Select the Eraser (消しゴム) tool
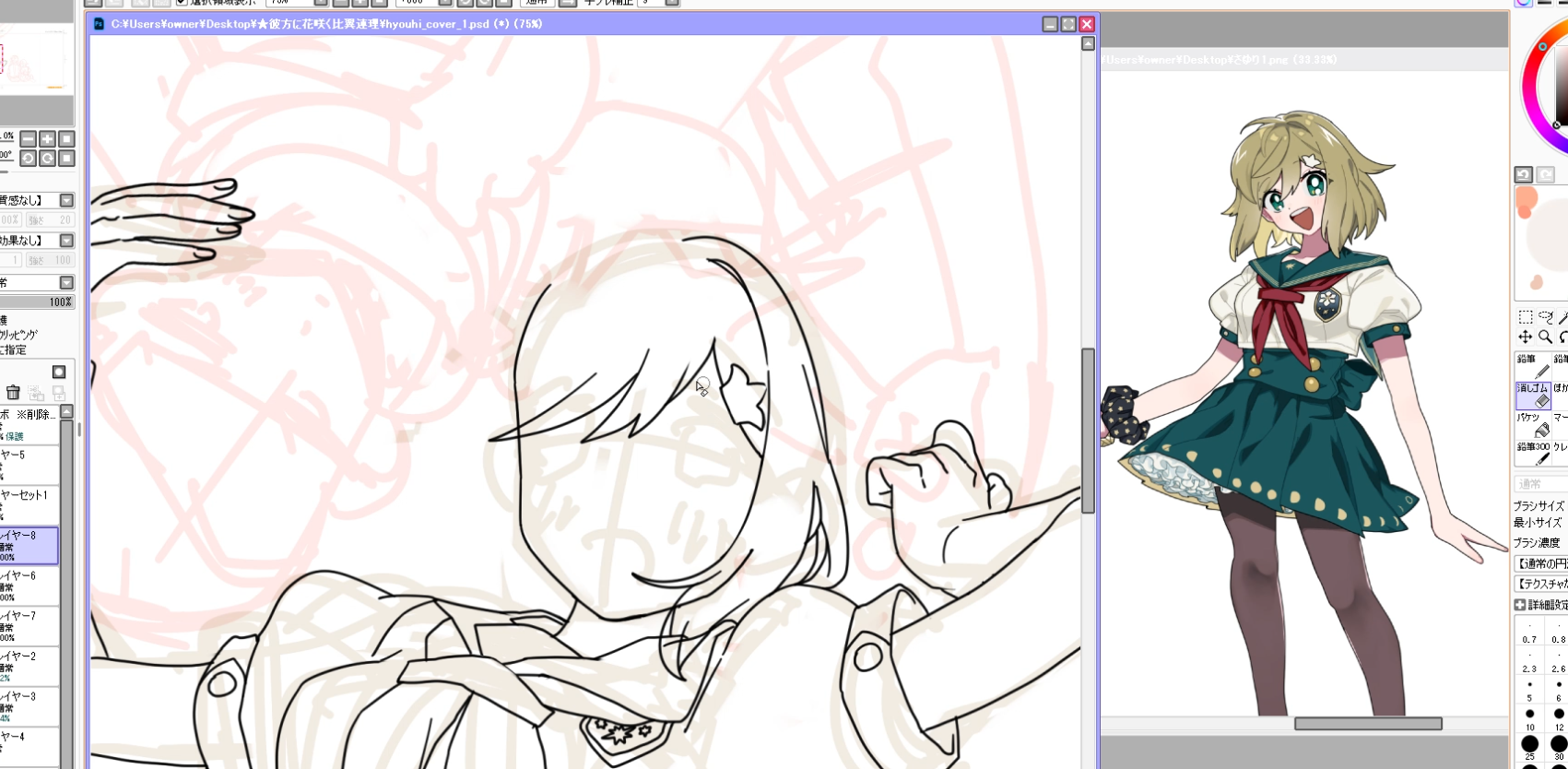This screenshot has height=769, width=1568. tap(1533, 395)
